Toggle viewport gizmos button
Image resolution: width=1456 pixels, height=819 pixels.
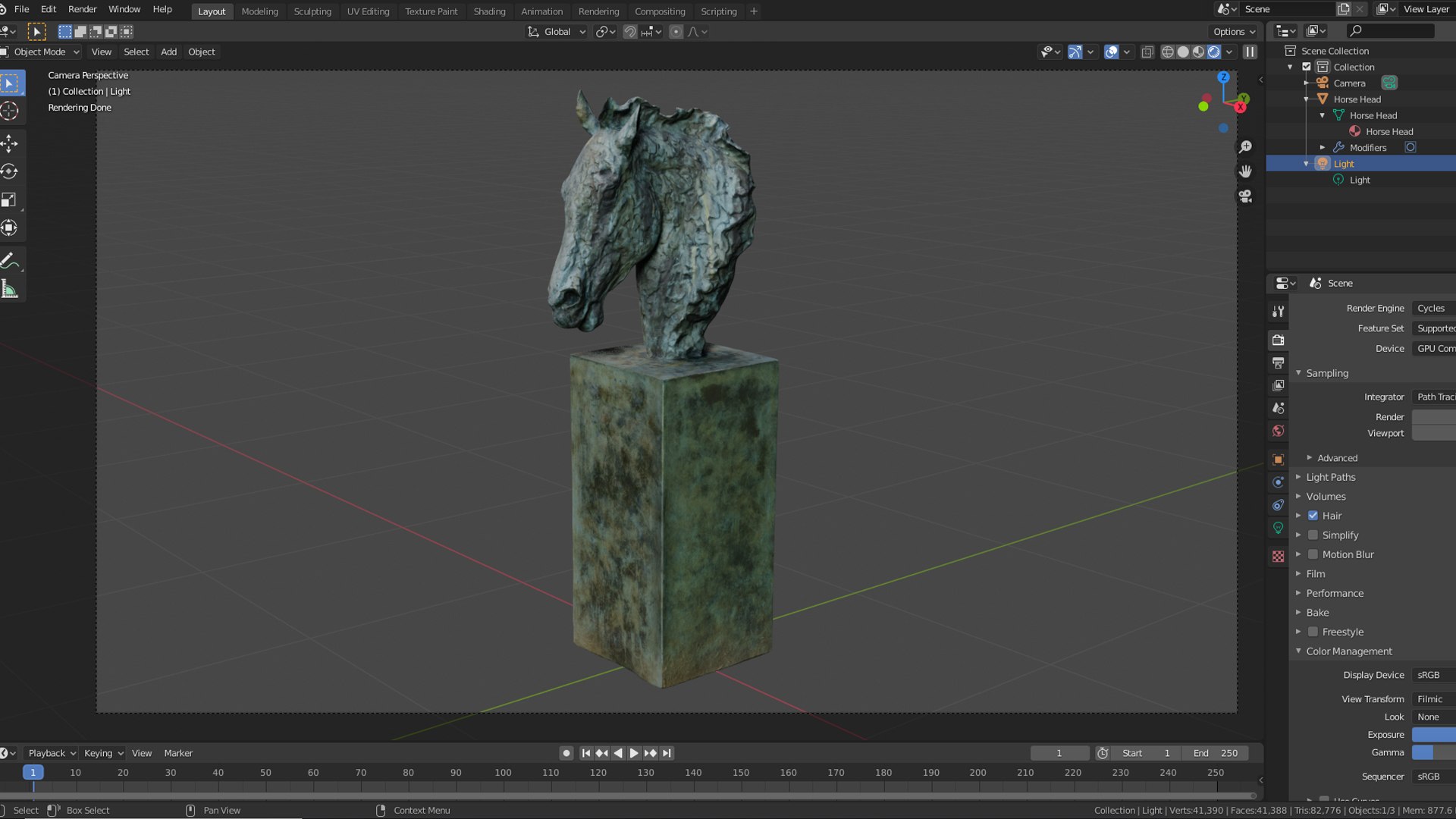click(1075, 52)
